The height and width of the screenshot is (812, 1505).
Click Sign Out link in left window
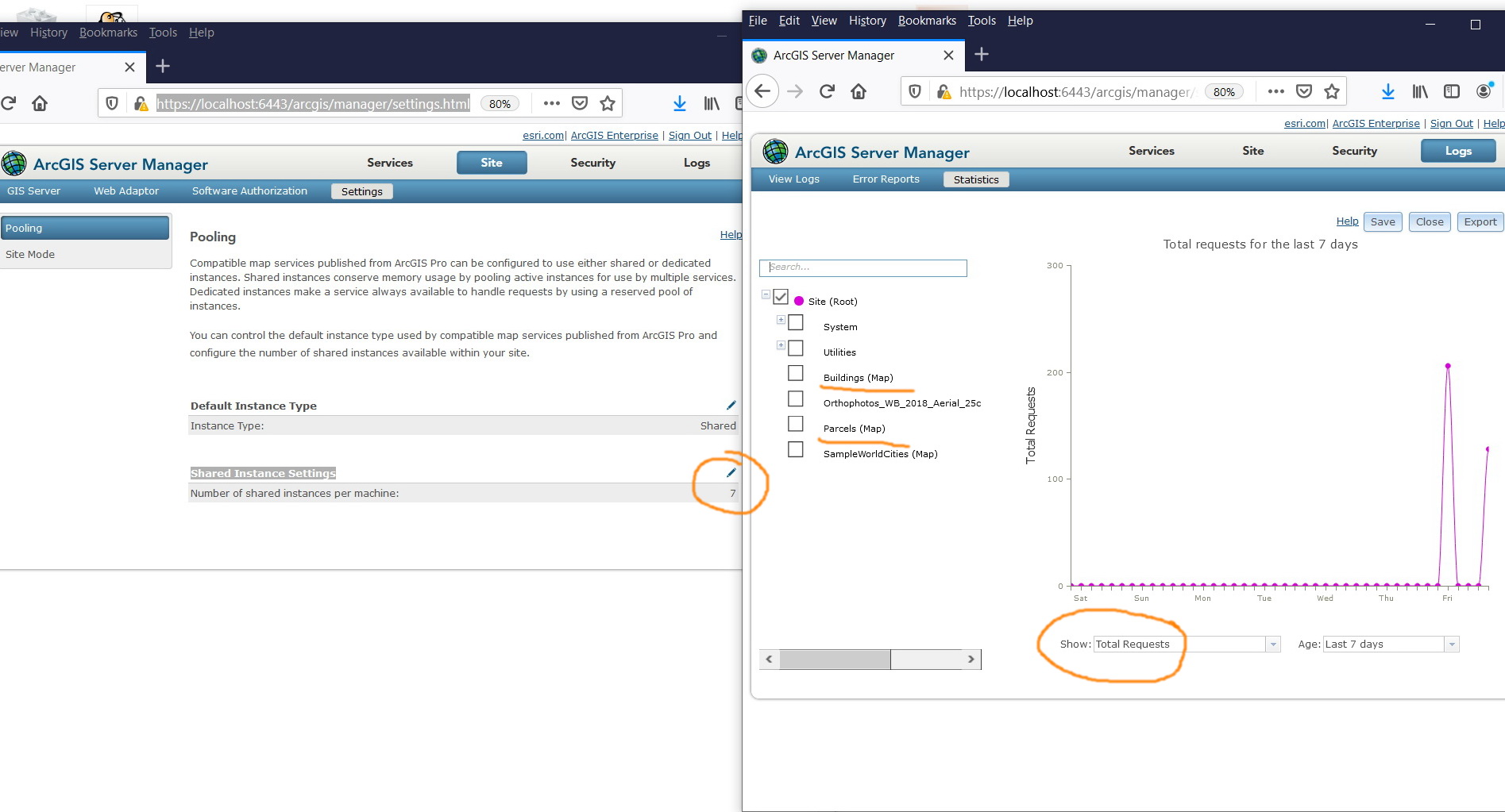pyautogui.click(x=689, y=136)
